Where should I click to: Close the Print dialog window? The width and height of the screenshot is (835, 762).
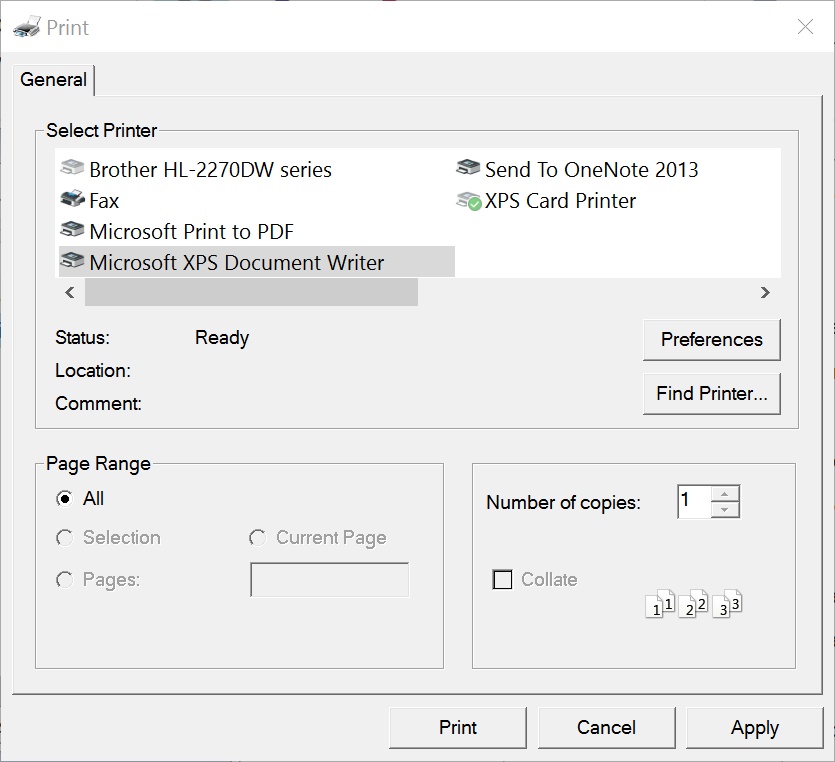point(805,27)
